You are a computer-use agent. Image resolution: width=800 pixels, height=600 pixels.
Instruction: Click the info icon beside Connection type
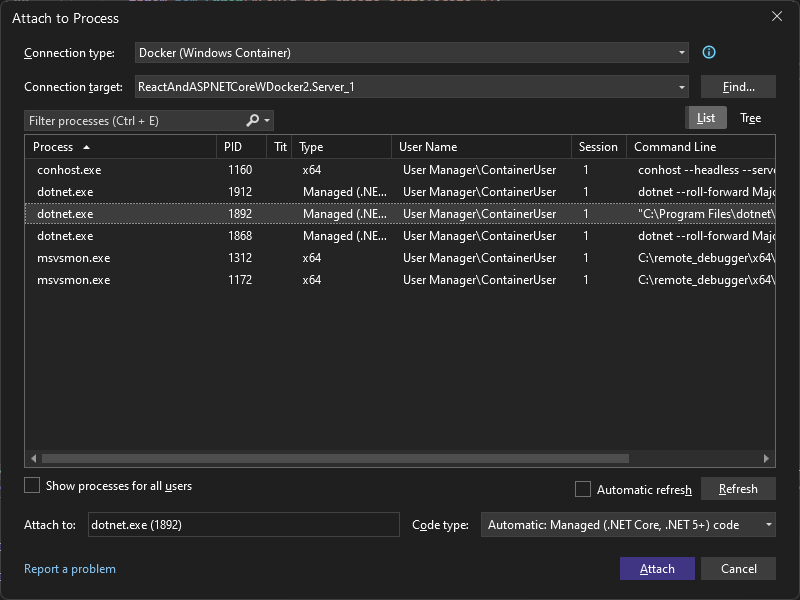[708, 52]
